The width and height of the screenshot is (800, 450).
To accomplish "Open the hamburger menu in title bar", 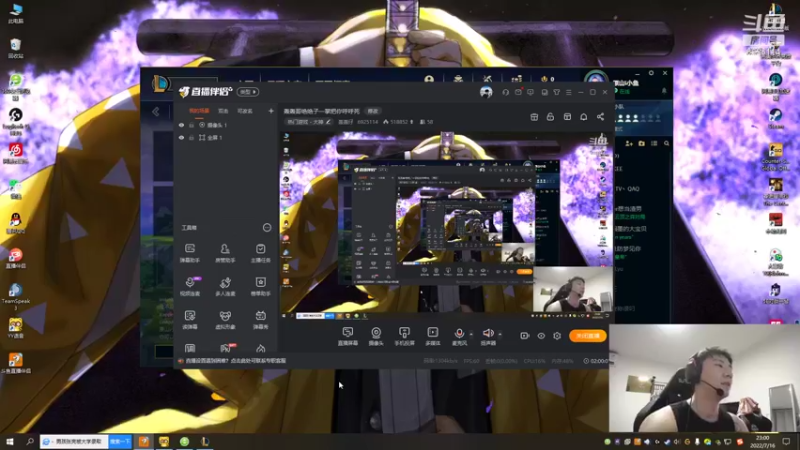I will pos(569,92).
